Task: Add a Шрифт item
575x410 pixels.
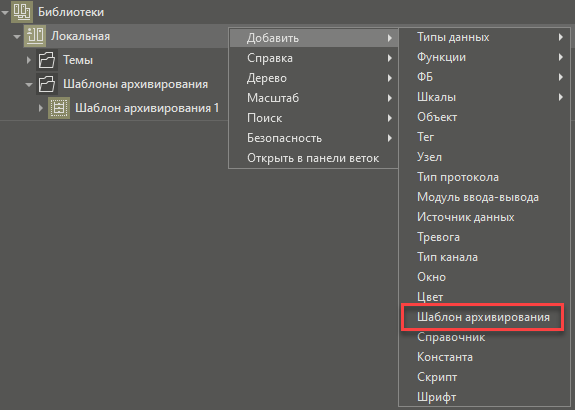Action: point(484,397)
